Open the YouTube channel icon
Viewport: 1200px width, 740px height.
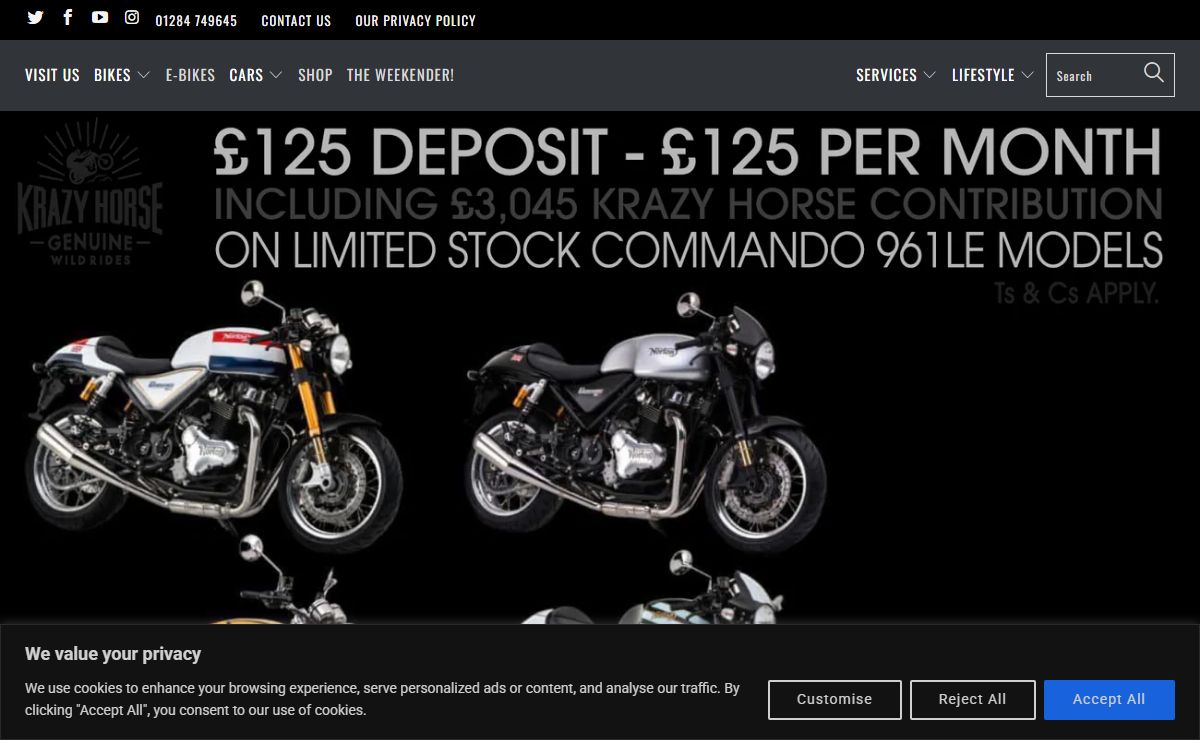point(100,17)
